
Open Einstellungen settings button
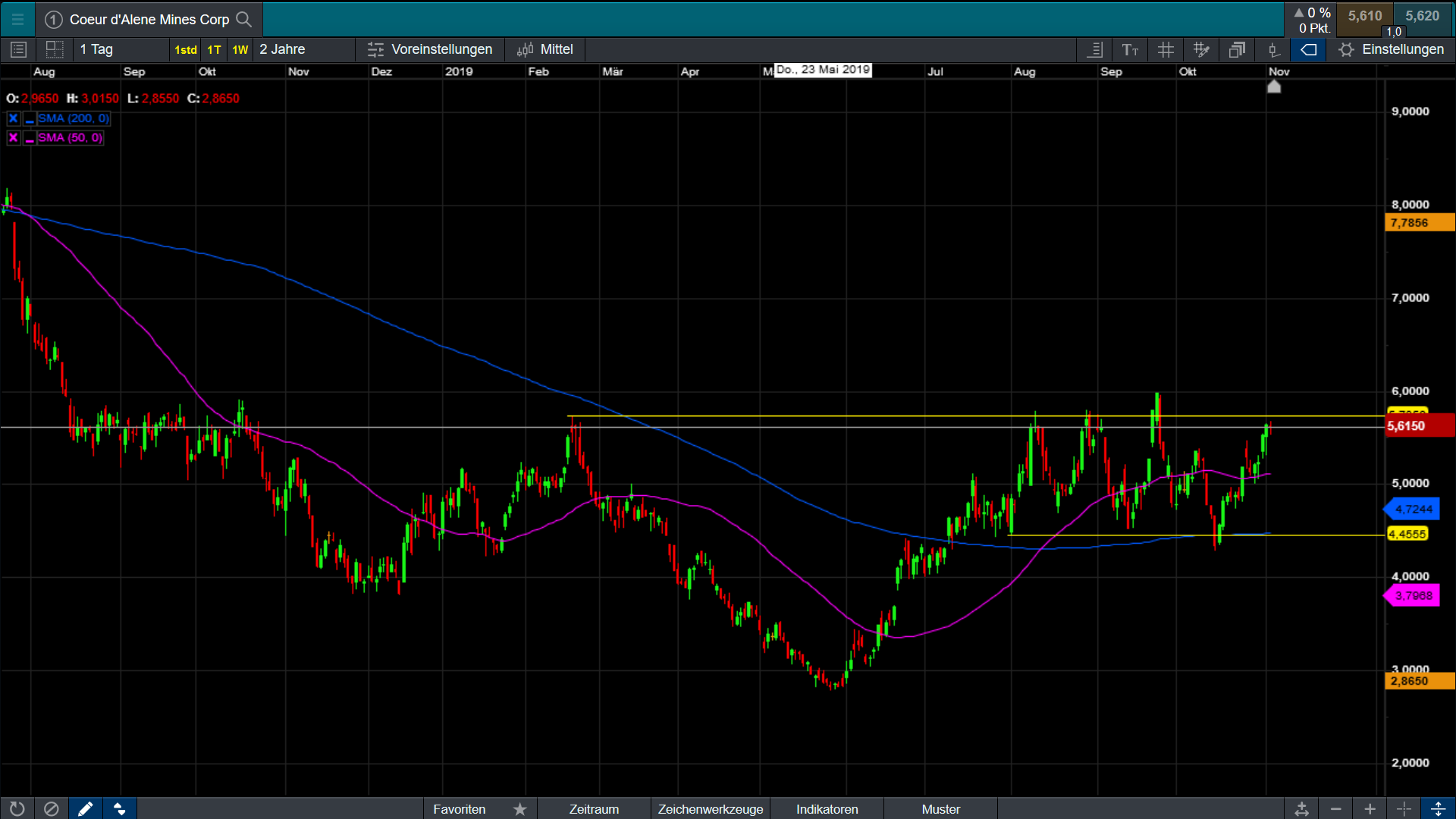(x=1392, y=50)
